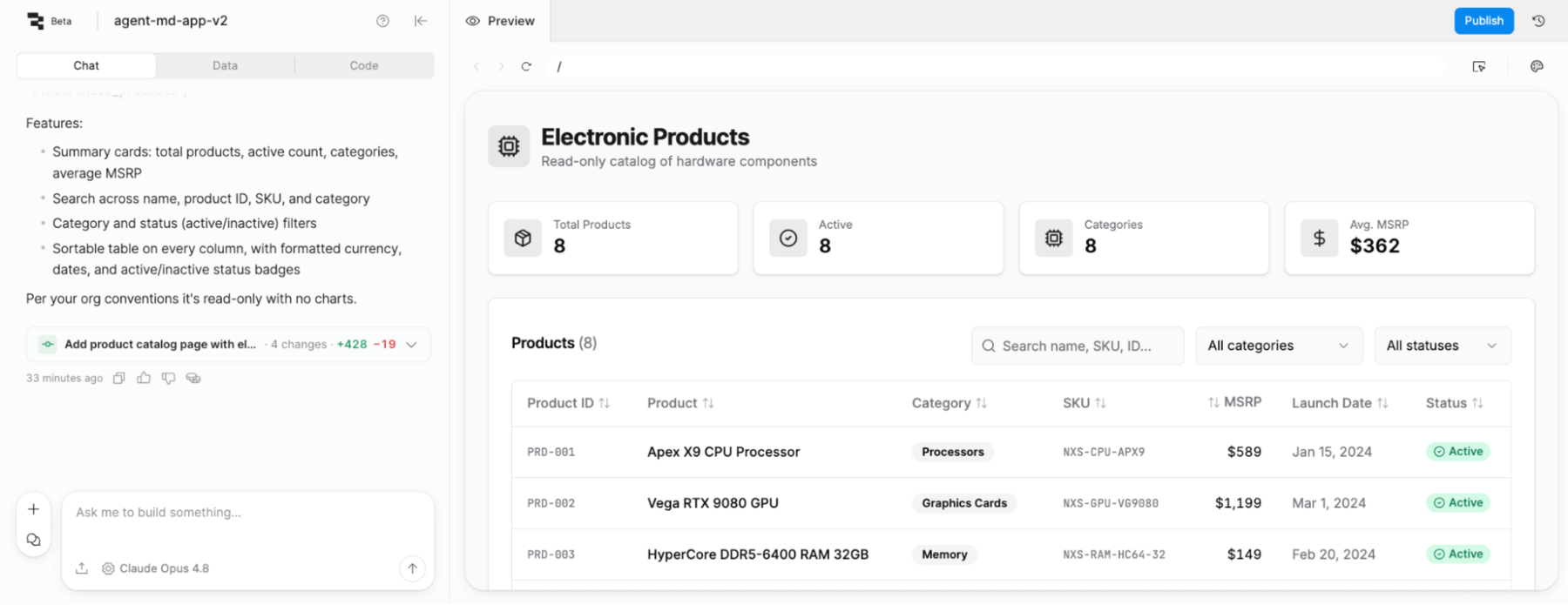Click the Electronic Products chip icon
The width and height of the screenshot is (1568, 605).
tap(509, 146)
